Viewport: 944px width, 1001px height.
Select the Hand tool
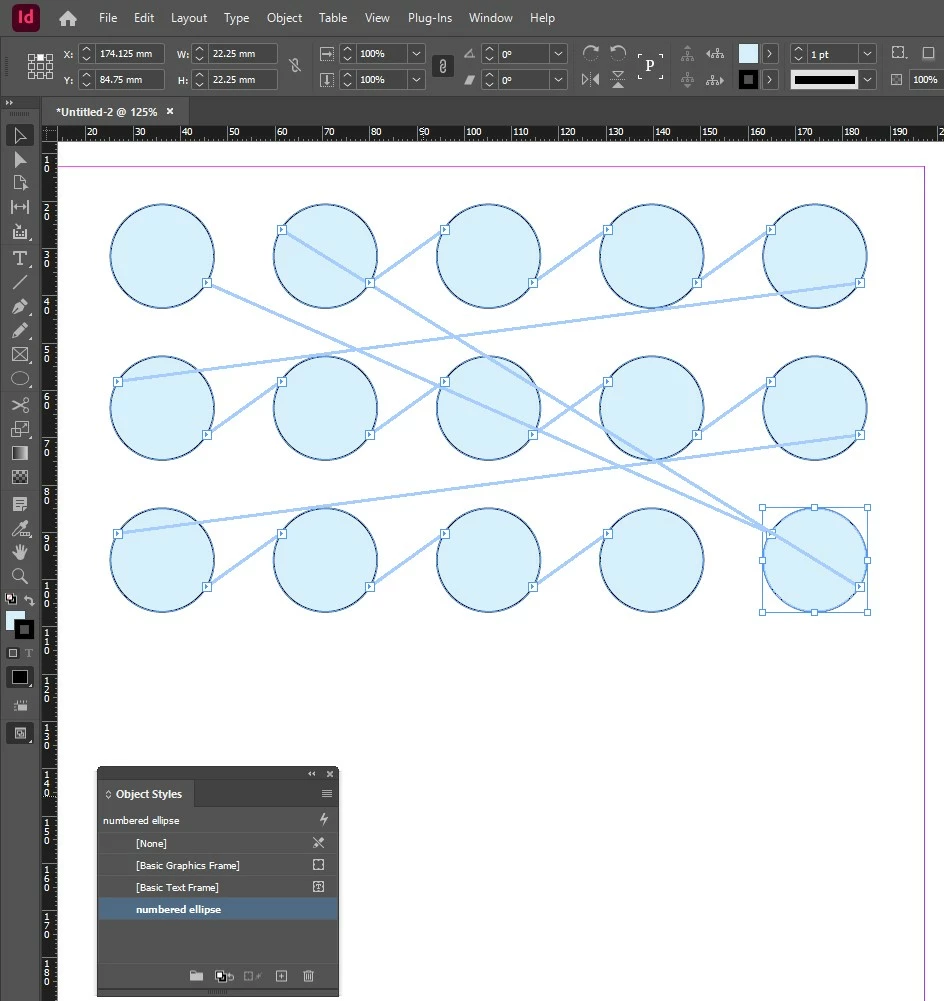[20, 552]
